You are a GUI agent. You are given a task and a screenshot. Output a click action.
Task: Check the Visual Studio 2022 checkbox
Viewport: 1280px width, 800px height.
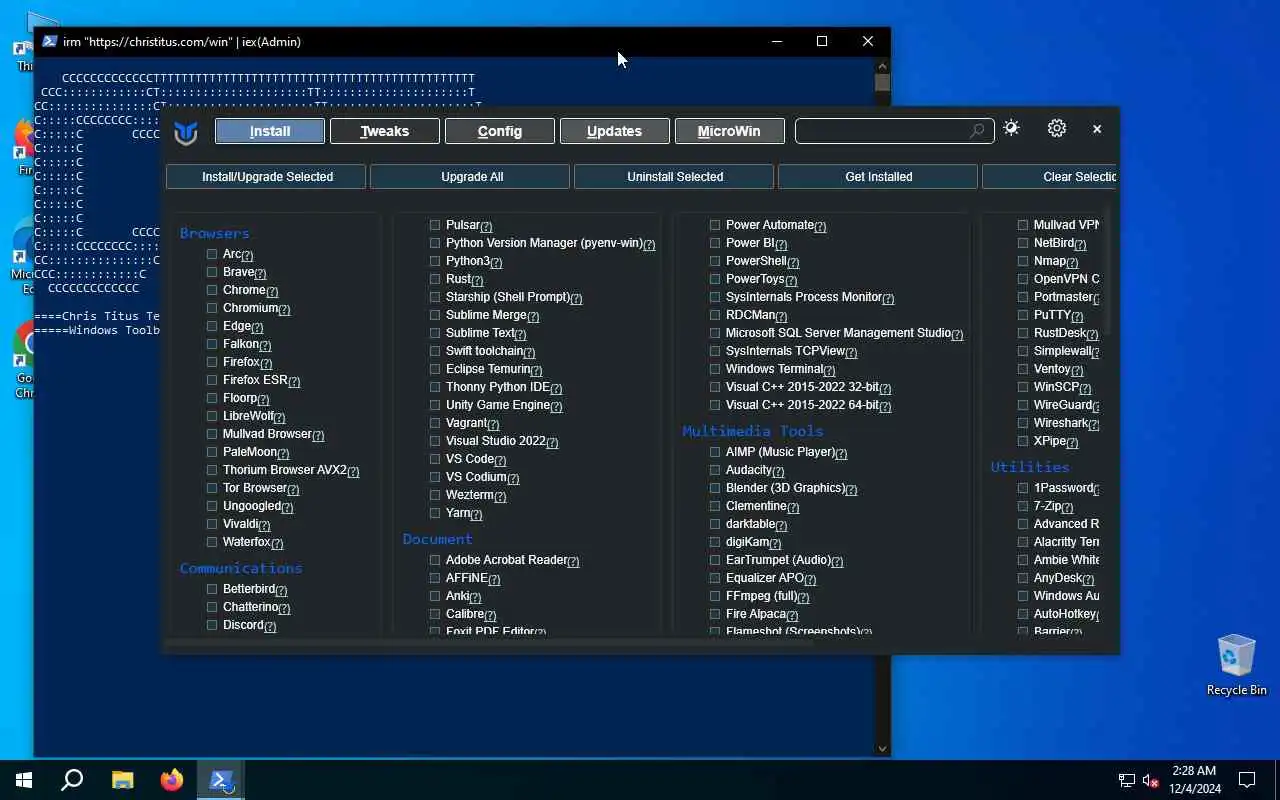(x=435, y=441)
